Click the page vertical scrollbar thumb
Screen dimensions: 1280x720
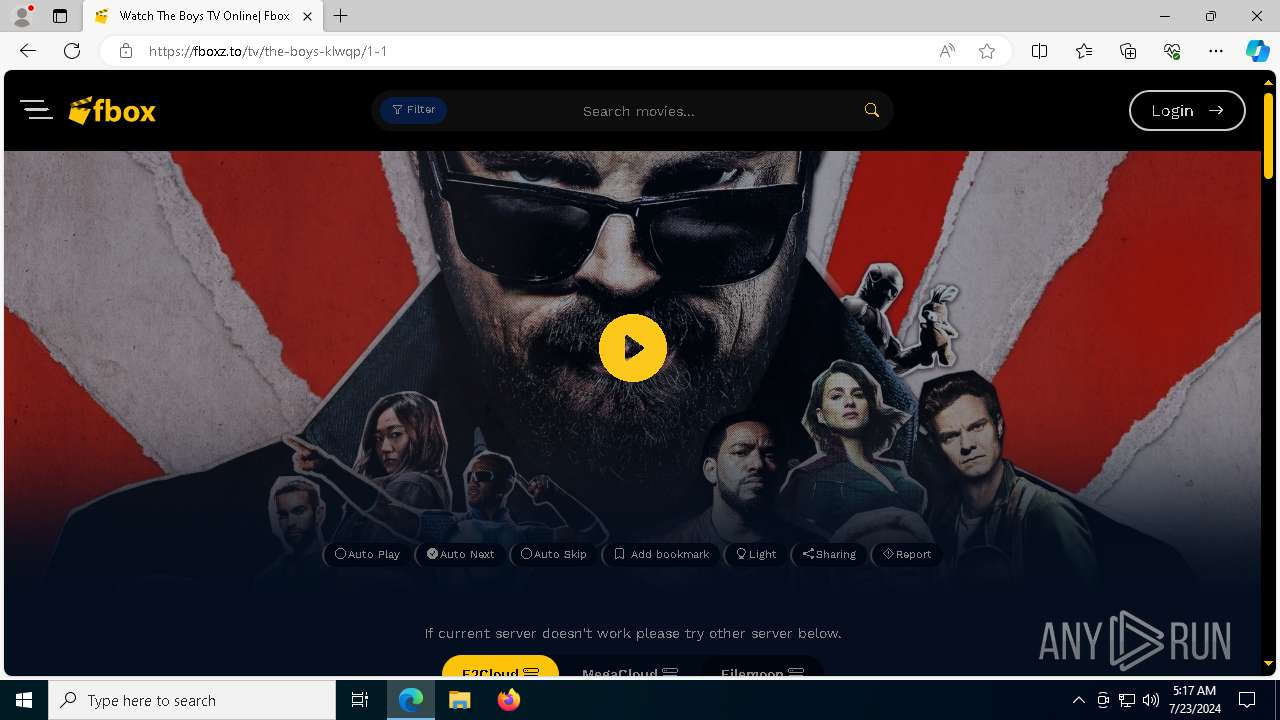point(1267,135)
